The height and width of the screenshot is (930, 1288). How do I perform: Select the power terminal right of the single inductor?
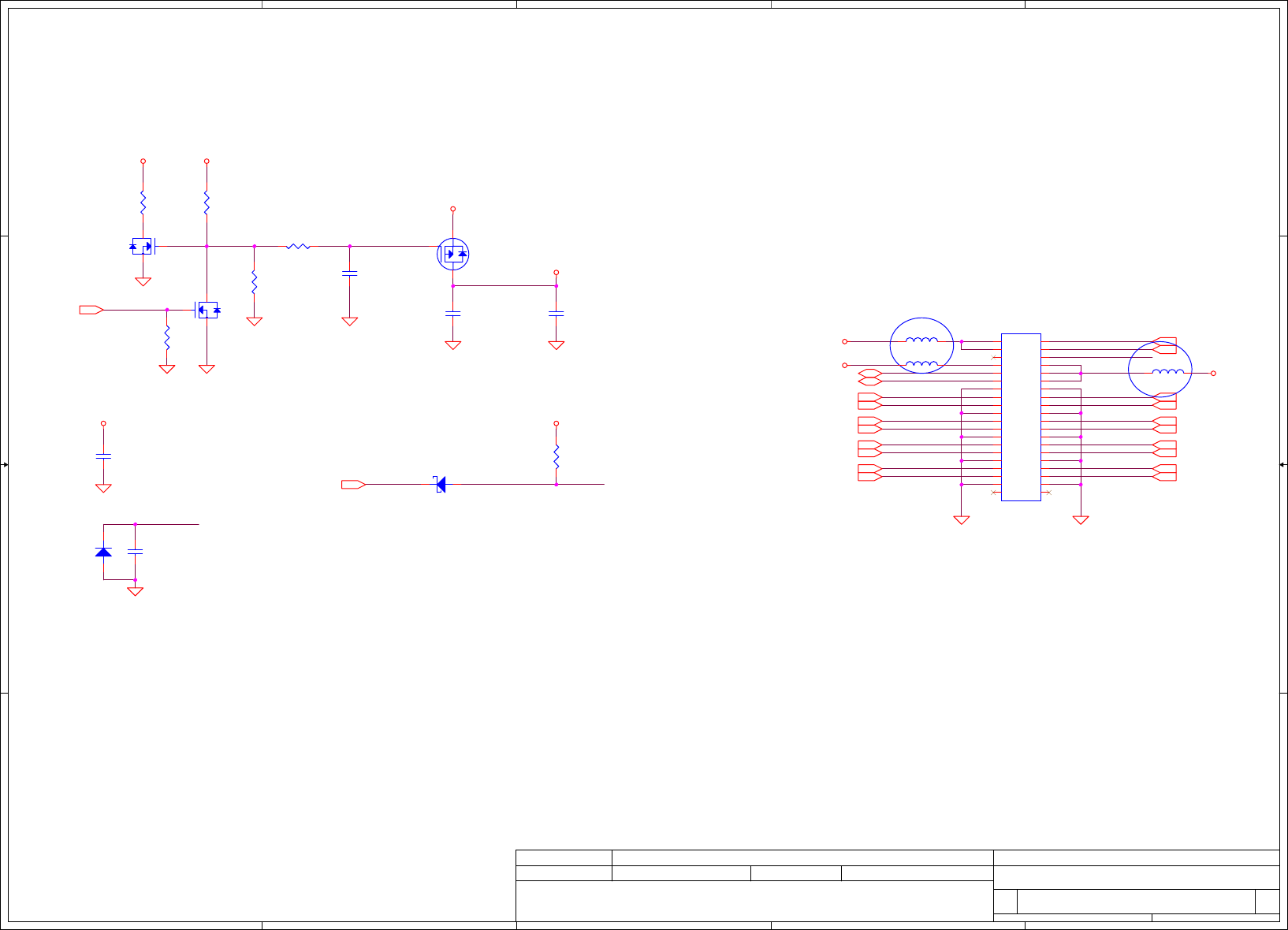tap(1214, 373)
